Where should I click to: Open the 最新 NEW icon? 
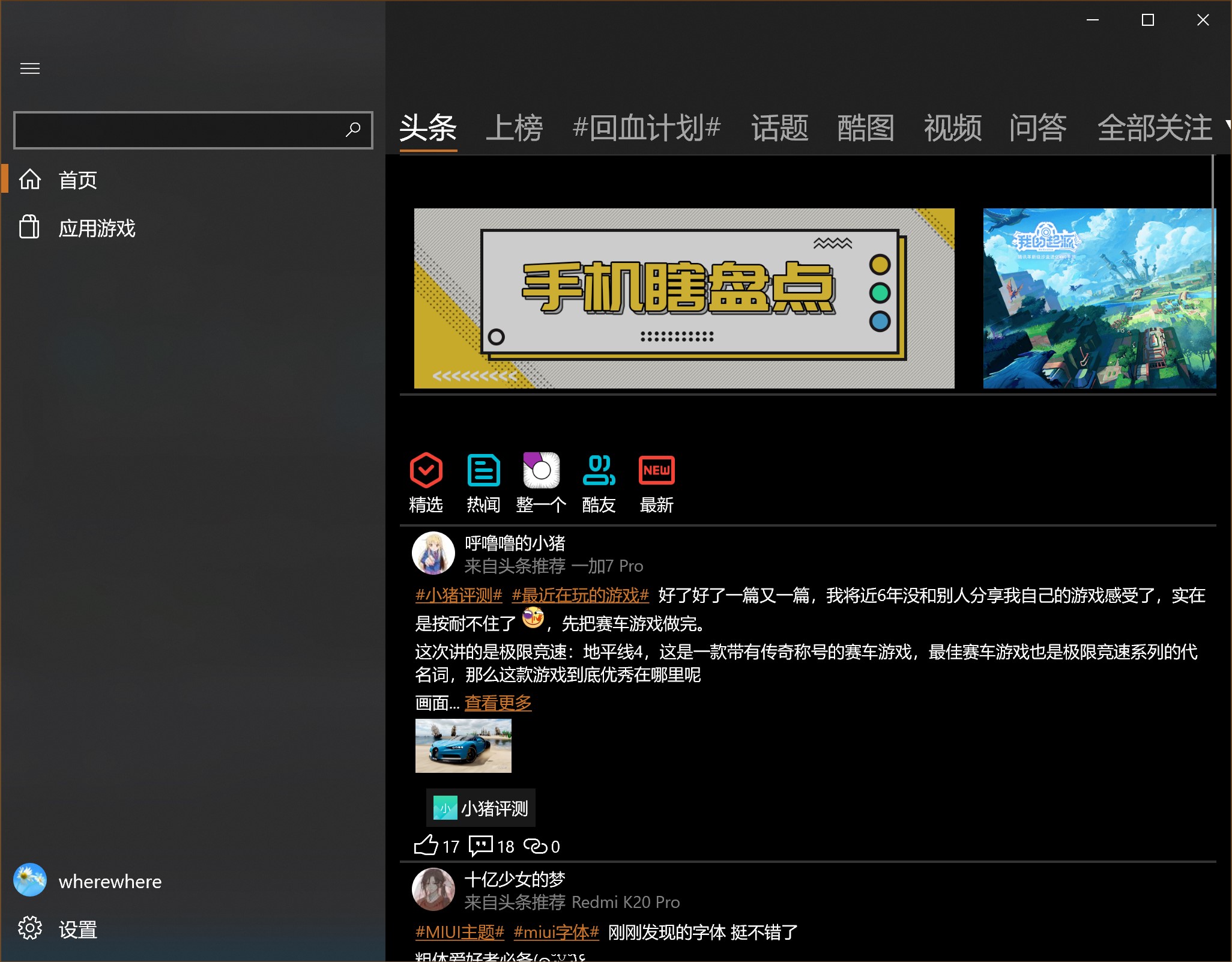pyautogui.click(x=656, y=470)
